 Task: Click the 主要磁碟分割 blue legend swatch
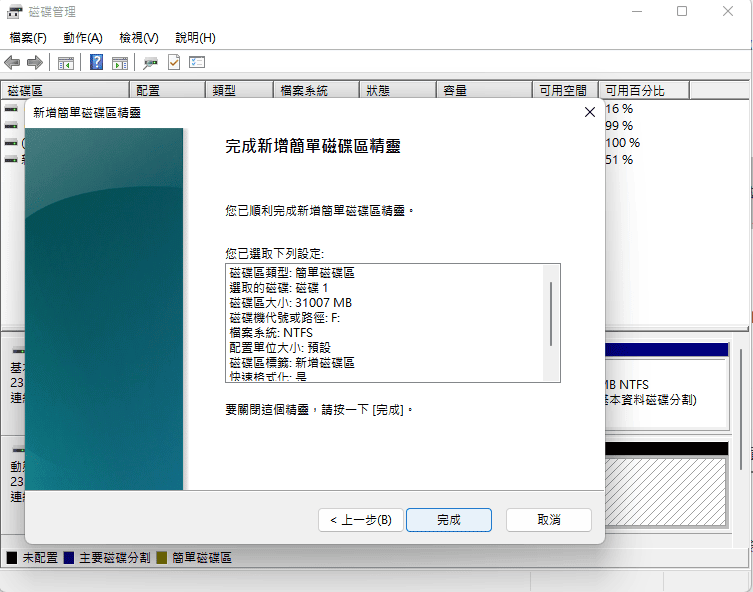(69, 558)
